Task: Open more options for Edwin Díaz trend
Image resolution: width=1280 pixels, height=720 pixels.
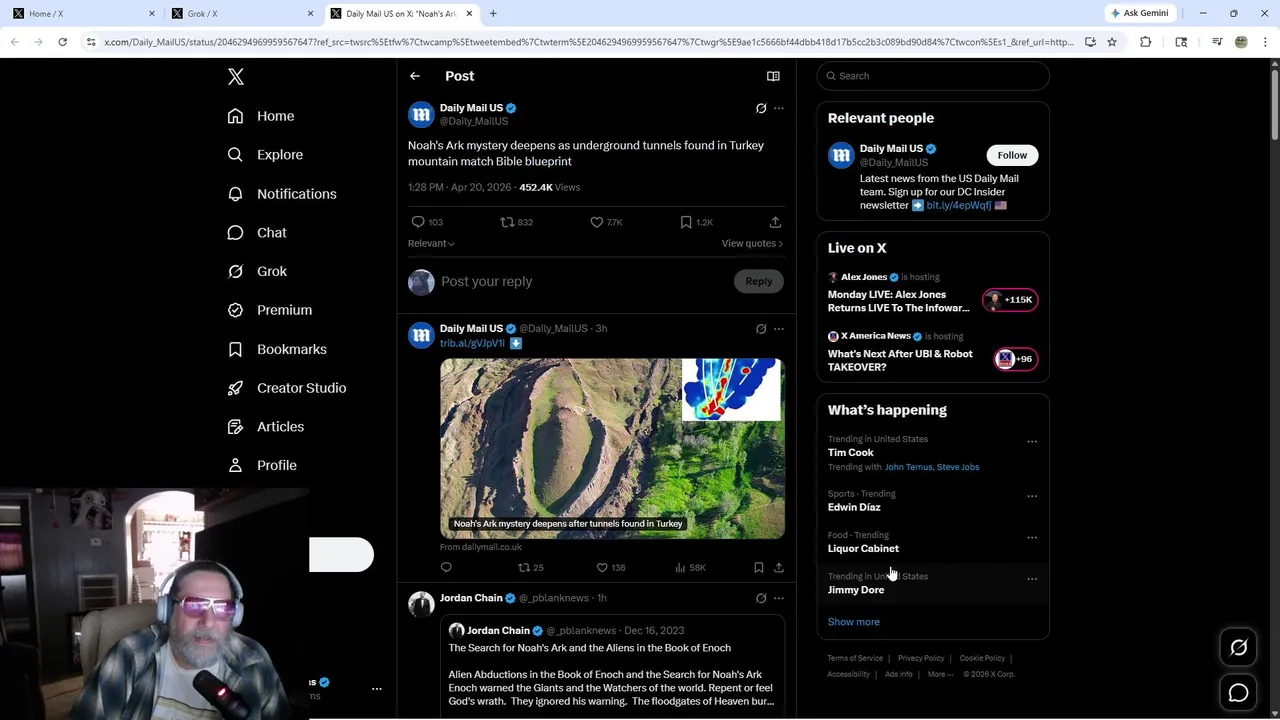Action: click(1032, 496)
